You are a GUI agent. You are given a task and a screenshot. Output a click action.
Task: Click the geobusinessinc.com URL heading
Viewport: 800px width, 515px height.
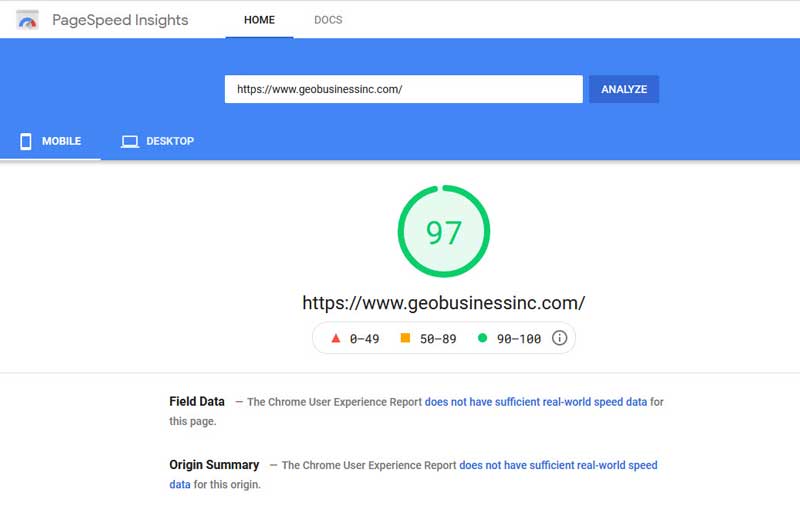443,303
